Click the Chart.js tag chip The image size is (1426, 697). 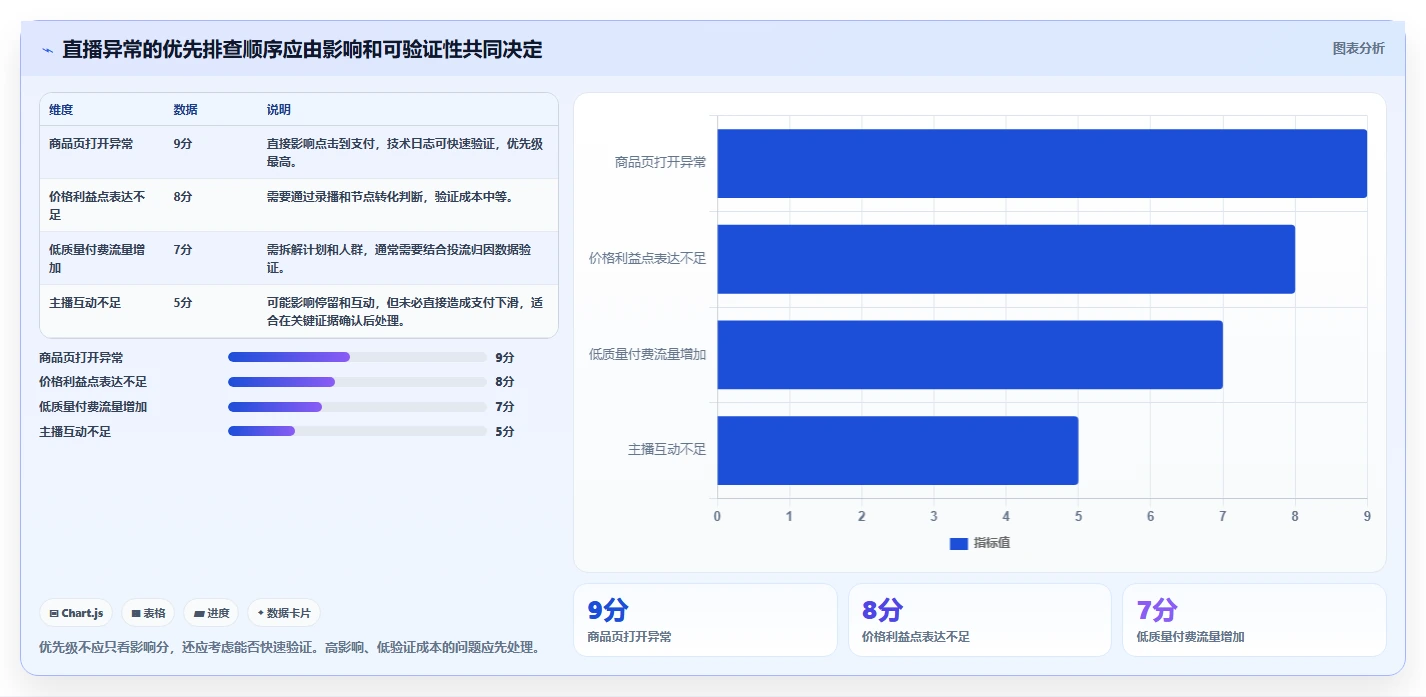click(x=76, y=613)
